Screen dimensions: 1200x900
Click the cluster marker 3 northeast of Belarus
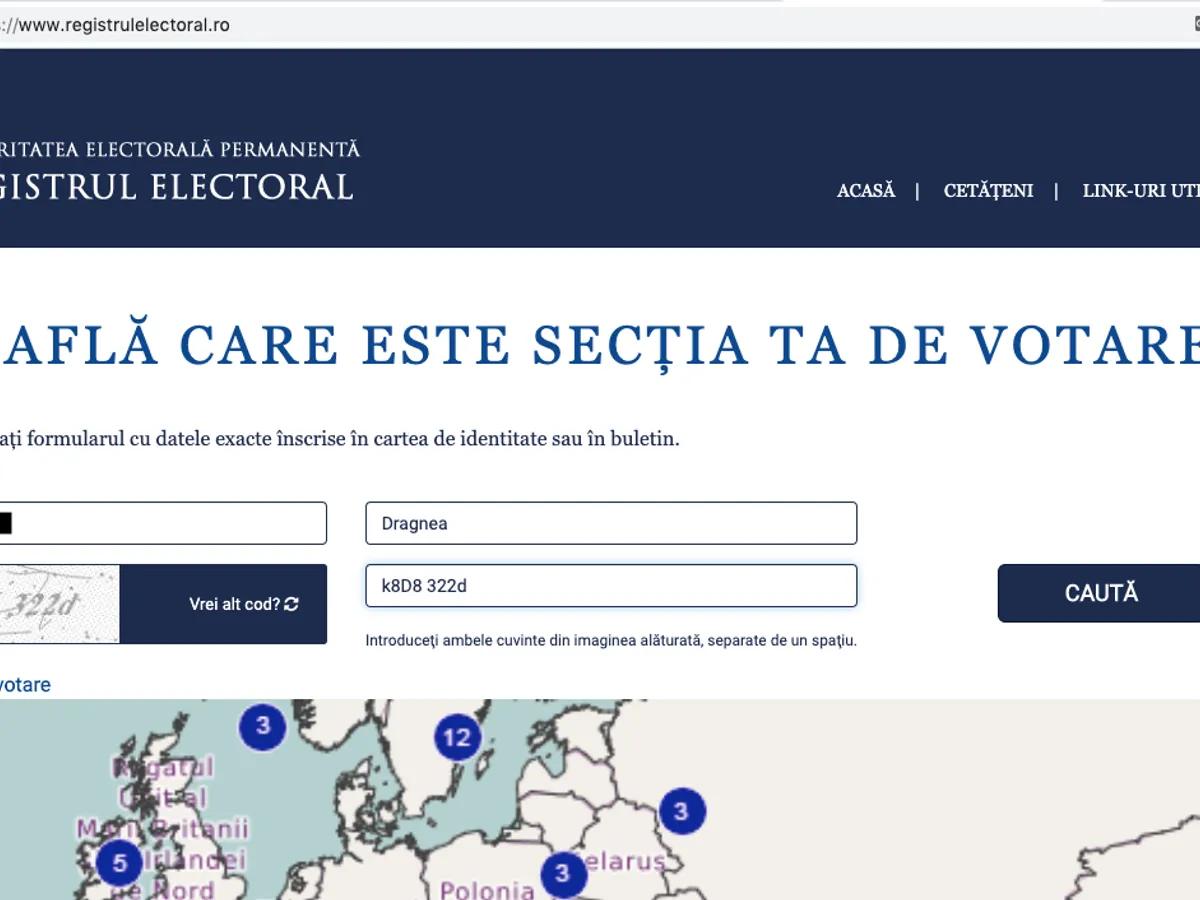[681, 810]
